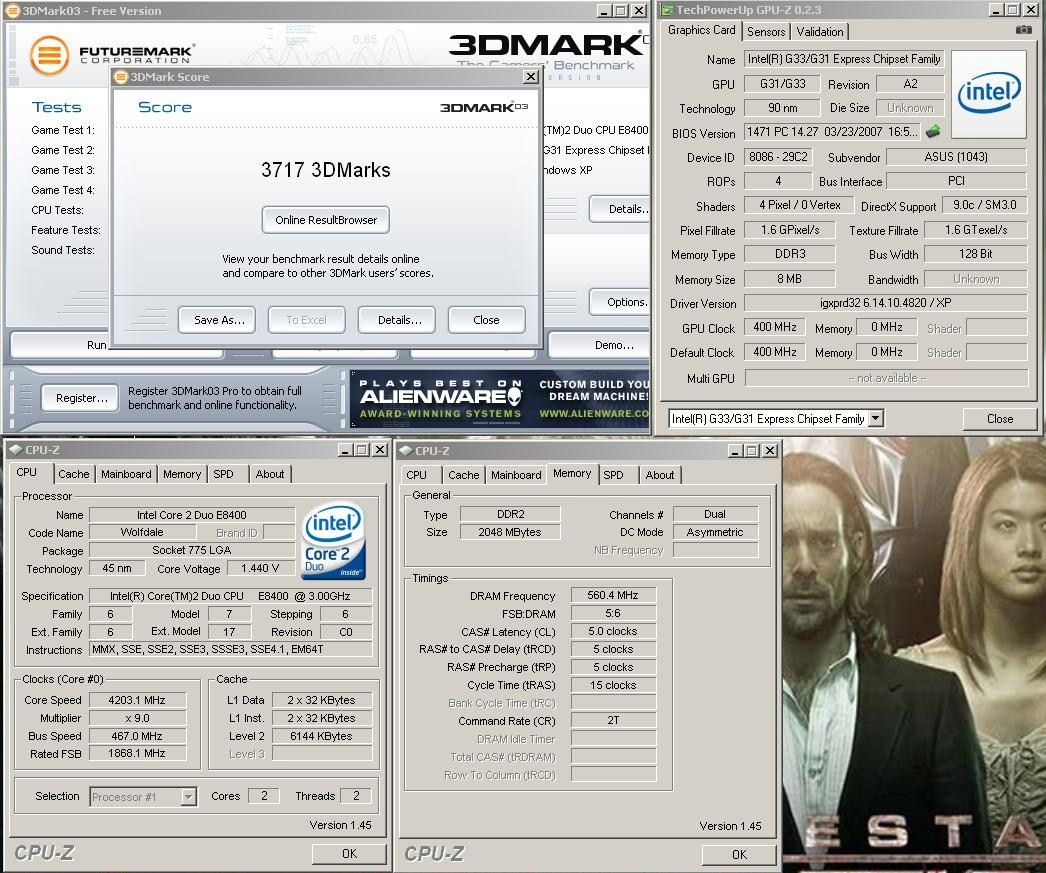Click OK in the left CPU-Z window
This screenshot has width=1046, height=873.
coord(350,854)
